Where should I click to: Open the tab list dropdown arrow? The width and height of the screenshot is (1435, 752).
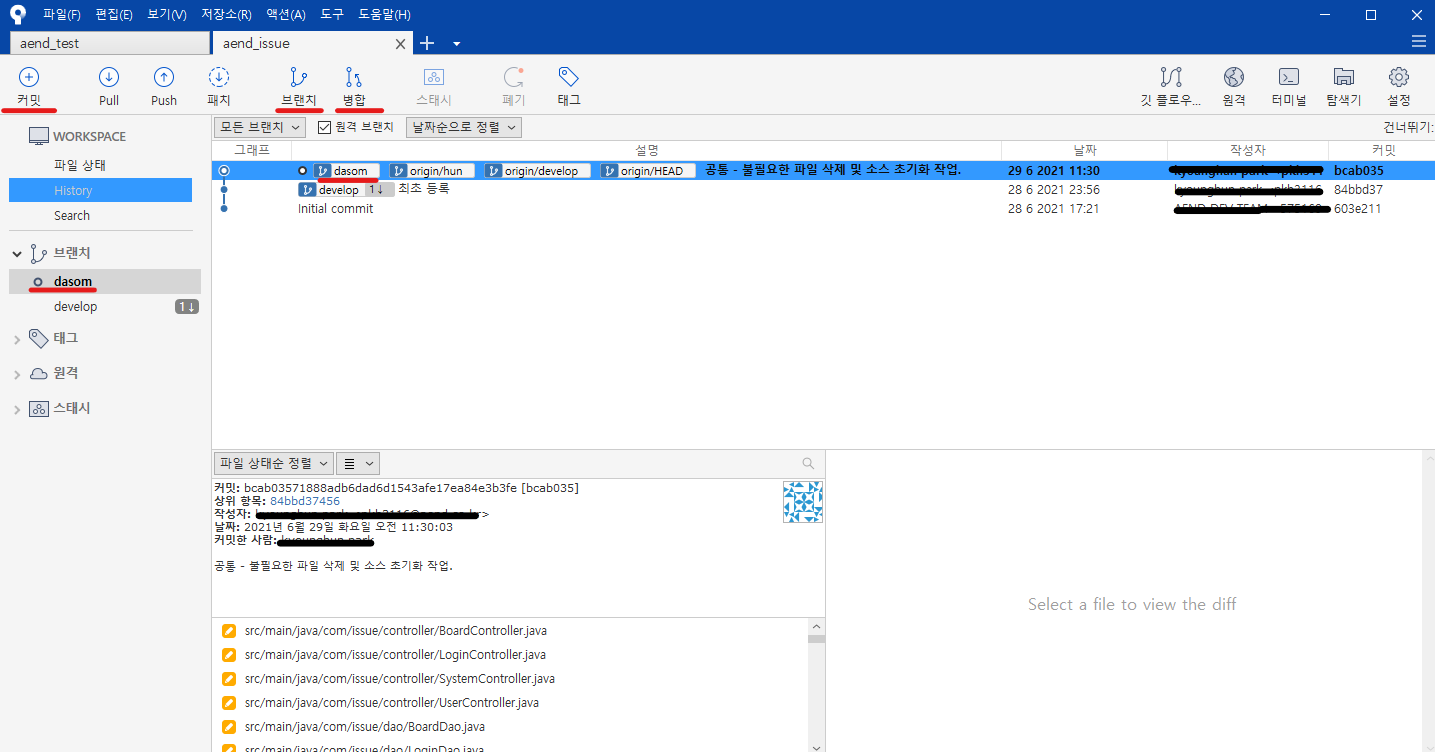457,44
